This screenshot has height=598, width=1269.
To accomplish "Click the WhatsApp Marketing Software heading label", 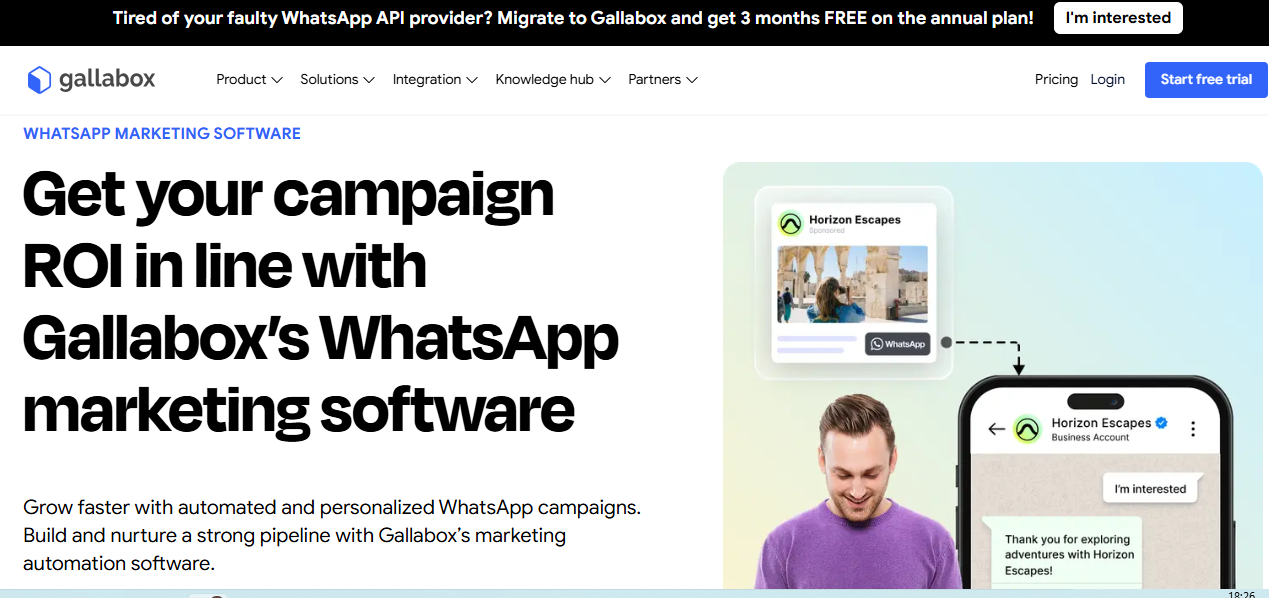I will (162, 133).
